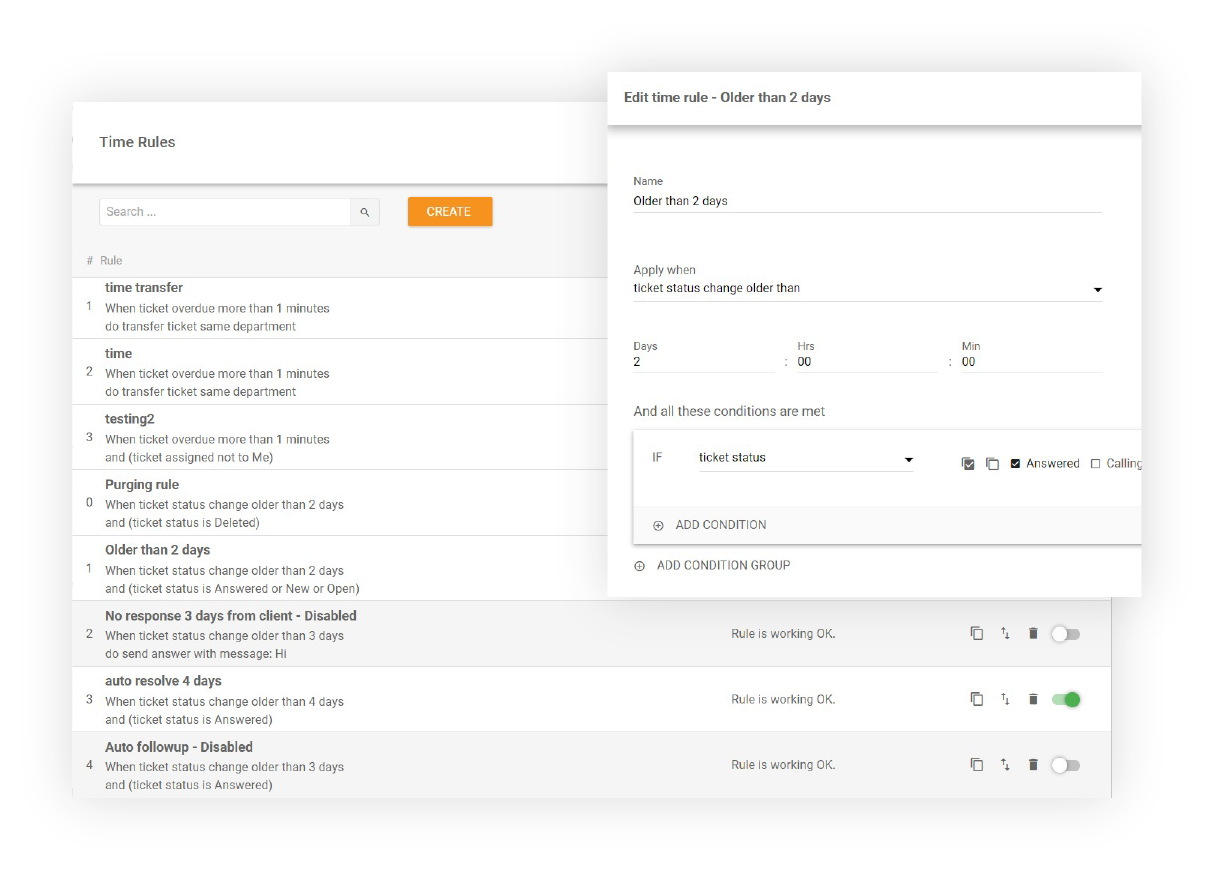Viewport: 1214px width, 870px height.
Task: Duplicate the 'Auto followup - Disabled' rule
Action: coord(977,764)
